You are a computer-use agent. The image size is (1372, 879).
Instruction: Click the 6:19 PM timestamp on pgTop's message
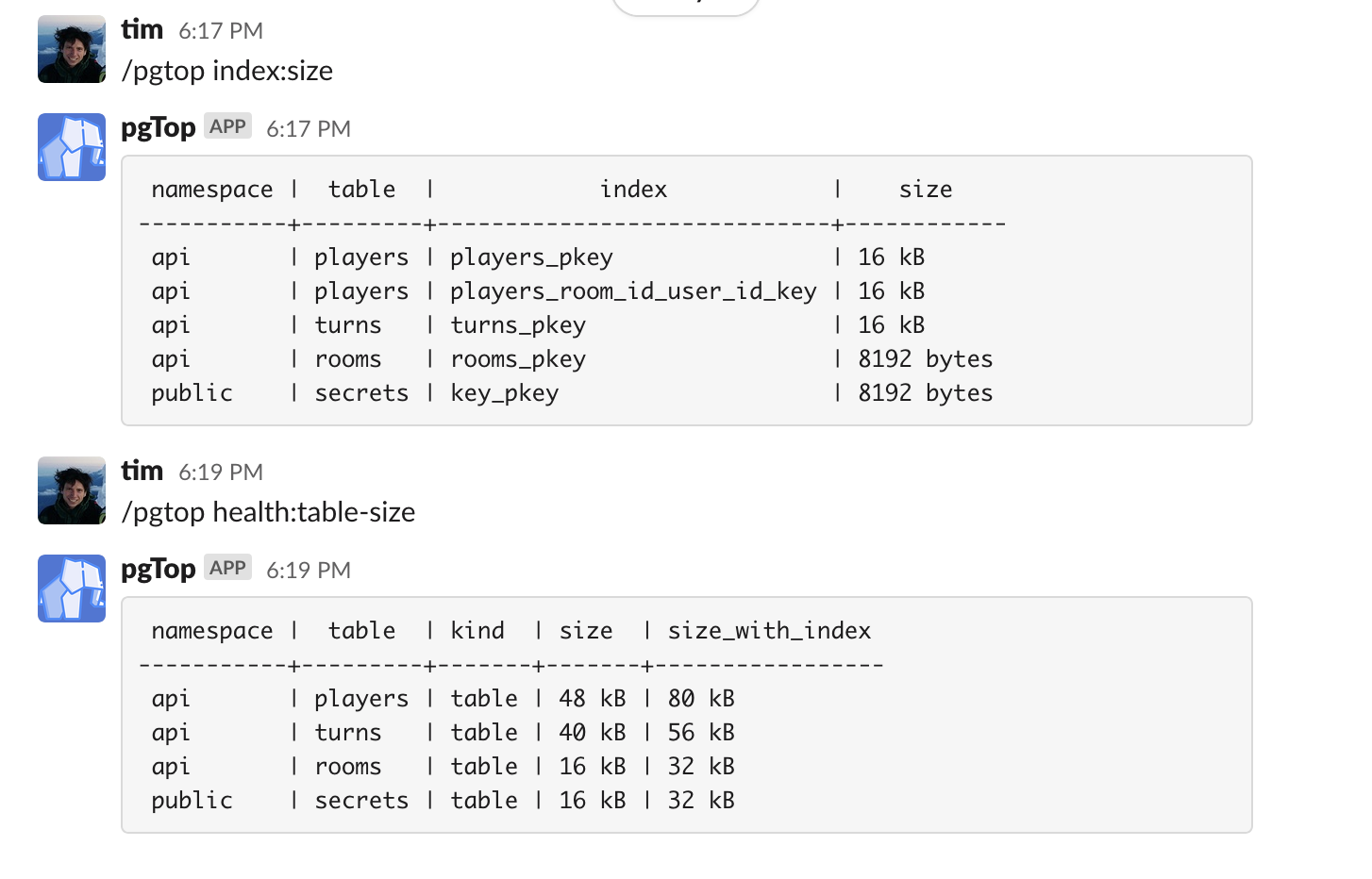(309, 571)
